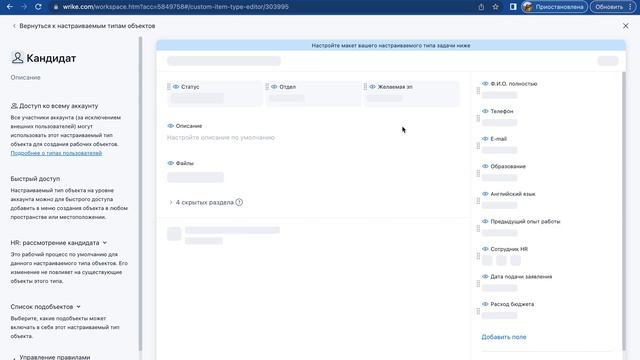Show help for hidden sections

(239, 202)
